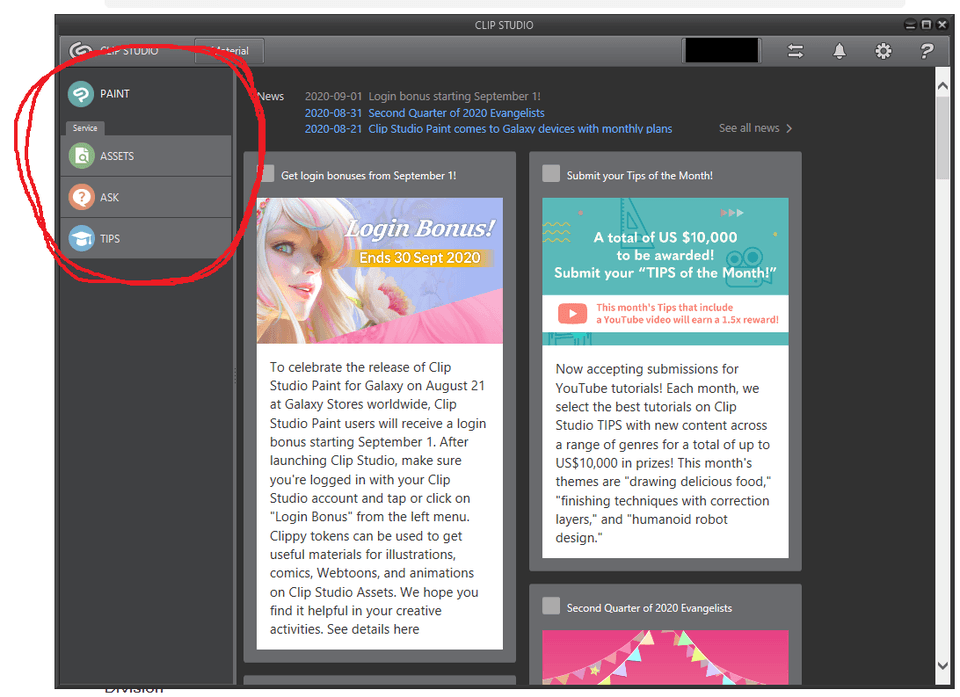Open the pink Evangelists banner image

(666, 657)
